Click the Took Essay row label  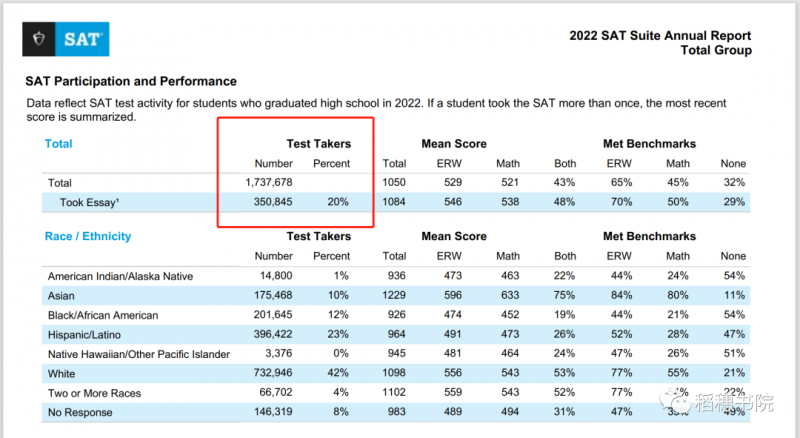pyautogui.click(x=89, y=203)
